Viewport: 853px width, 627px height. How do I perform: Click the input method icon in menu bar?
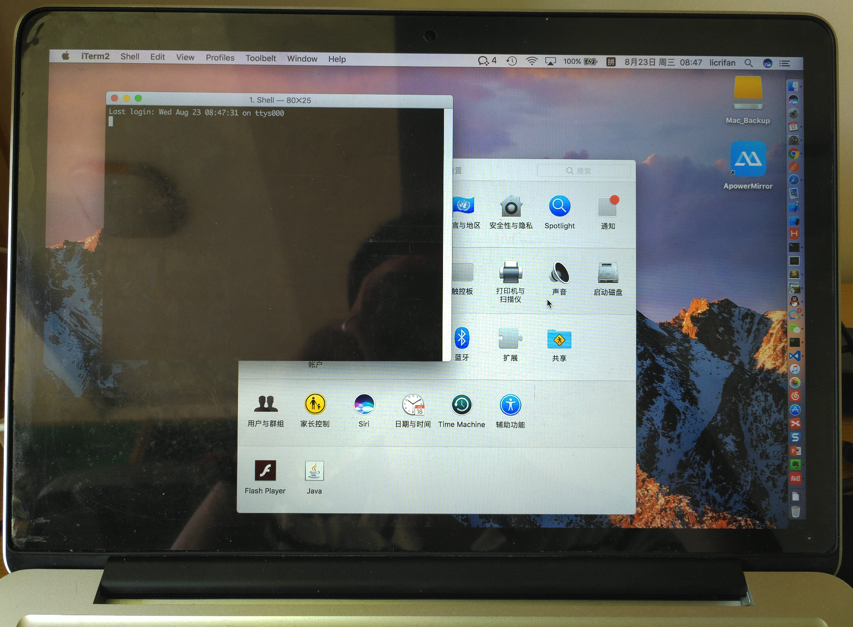(x=610, y=62)
